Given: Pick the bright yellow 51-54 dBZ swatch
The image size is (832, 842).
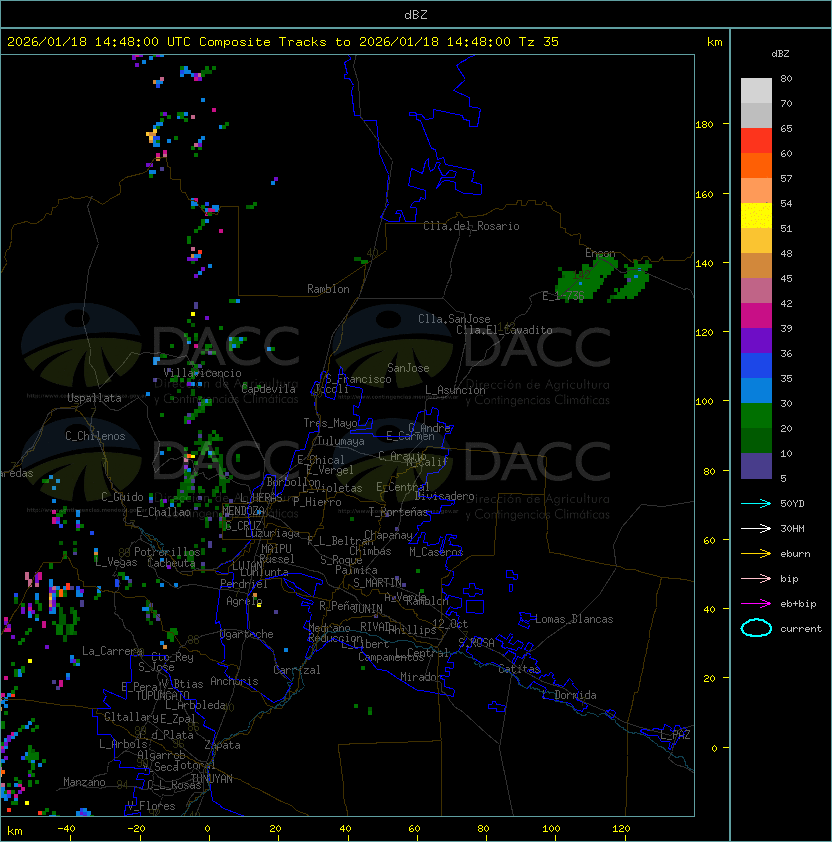Looking at the screenshot, I should [756, 215].
